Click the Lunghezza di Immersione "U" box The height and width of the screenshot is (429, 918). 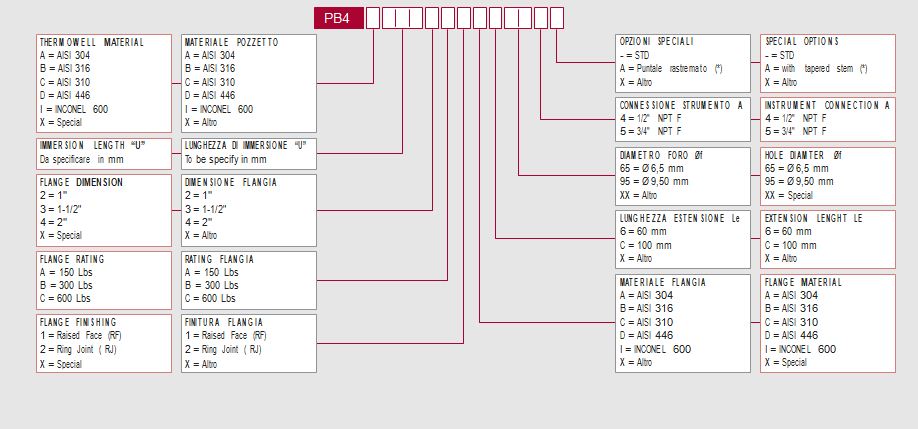248,153
